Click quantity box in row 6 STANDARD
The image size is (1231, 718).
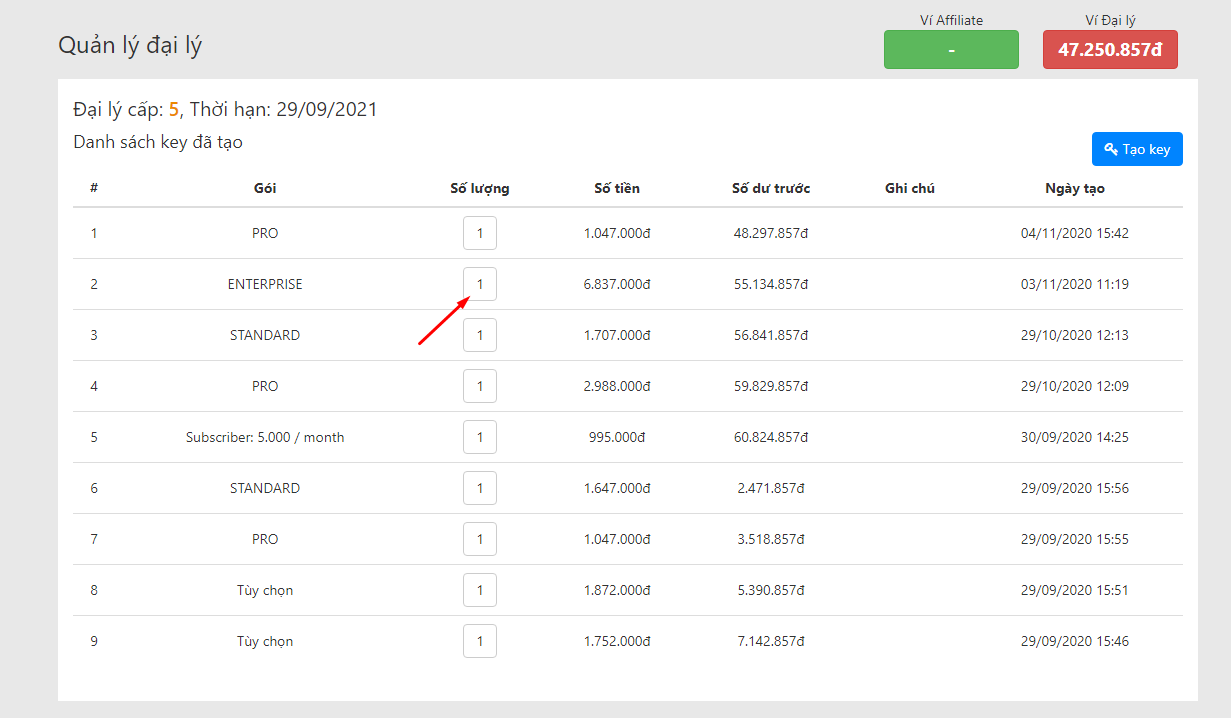click(480, 488)
